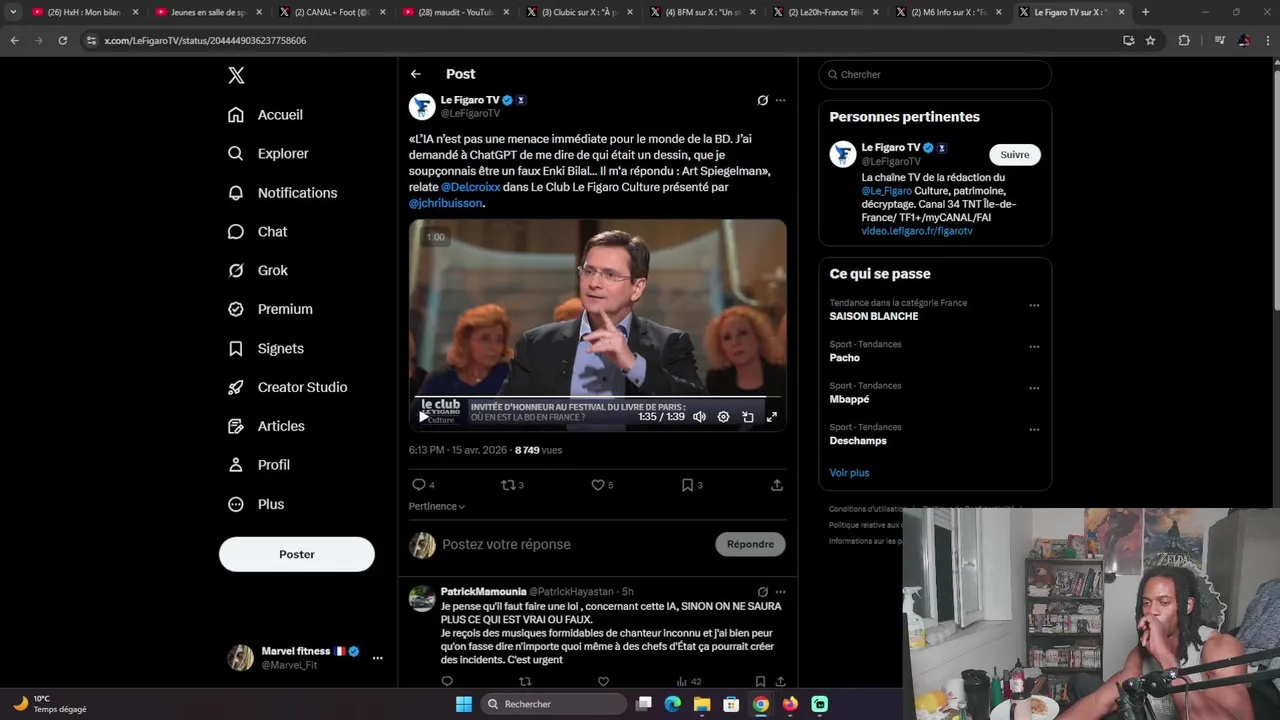The image size is (1280, 720).
Task: Open Chrome extensions puzzle icon
Action: point(1184,40)
